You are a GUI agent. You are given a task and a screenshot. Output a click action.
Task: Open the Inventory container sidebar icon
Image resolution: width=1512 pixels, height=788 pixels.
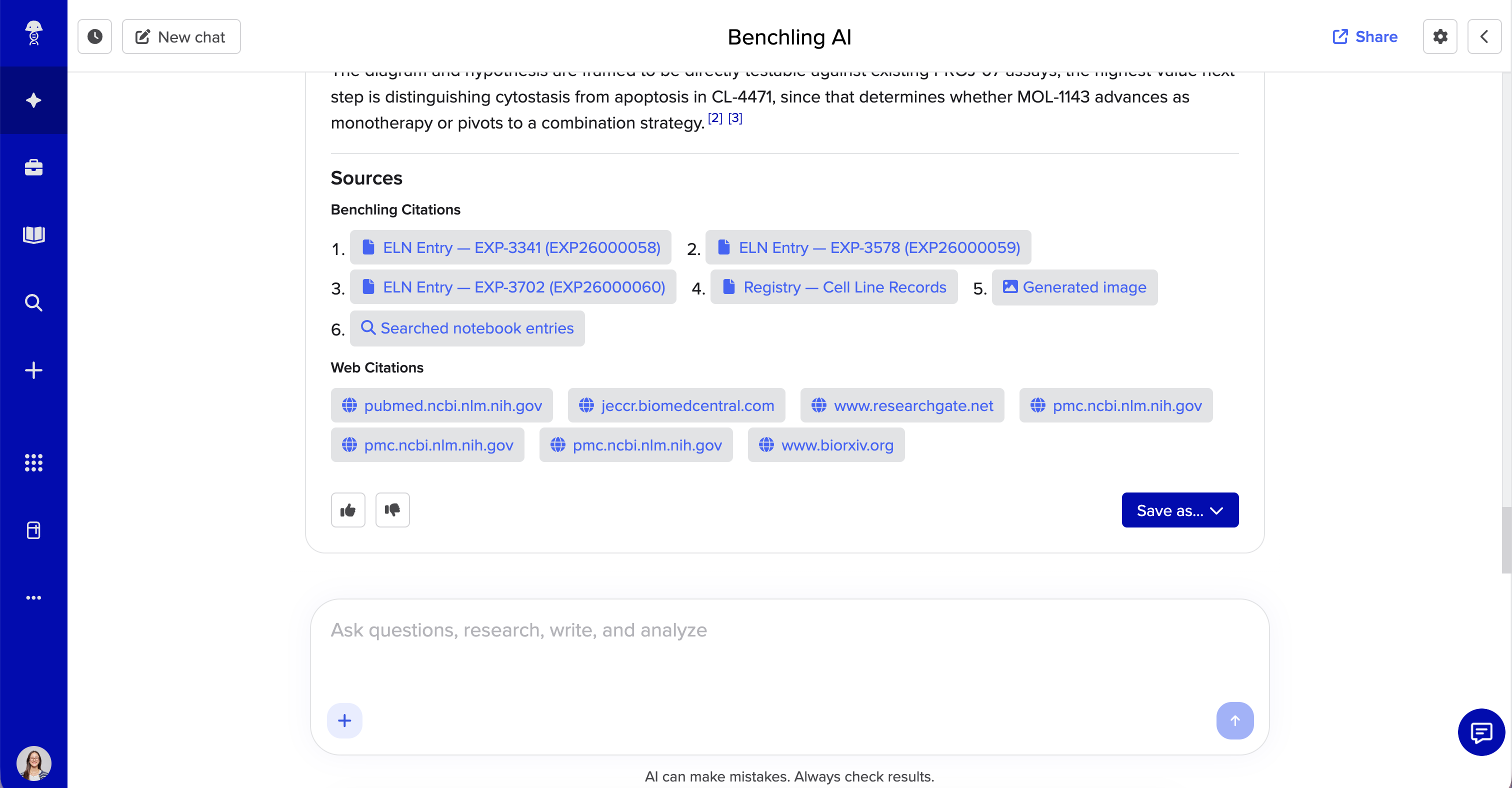[33, 530]
